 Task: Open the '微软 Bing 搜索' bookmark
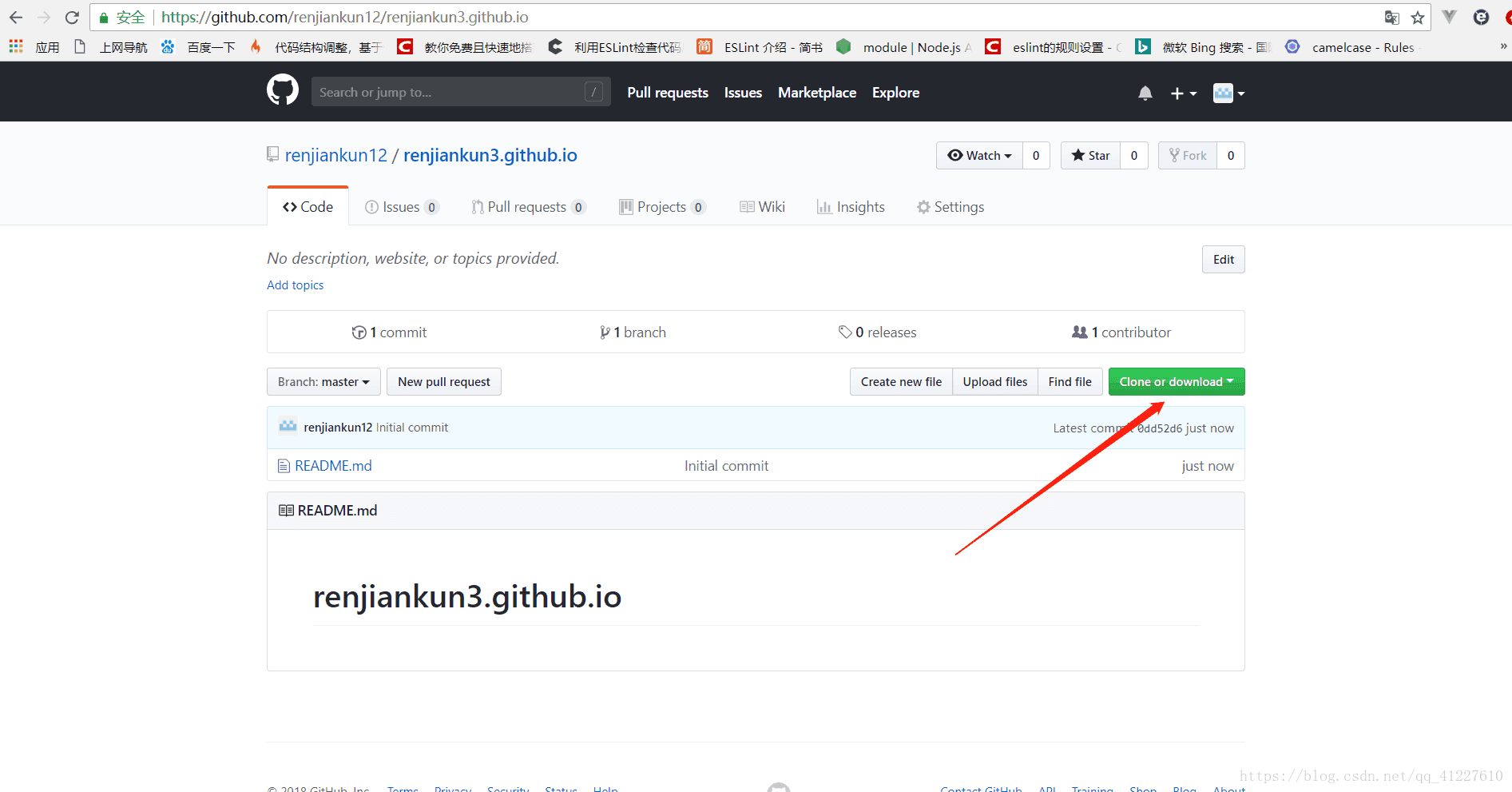coord(1204,47)
